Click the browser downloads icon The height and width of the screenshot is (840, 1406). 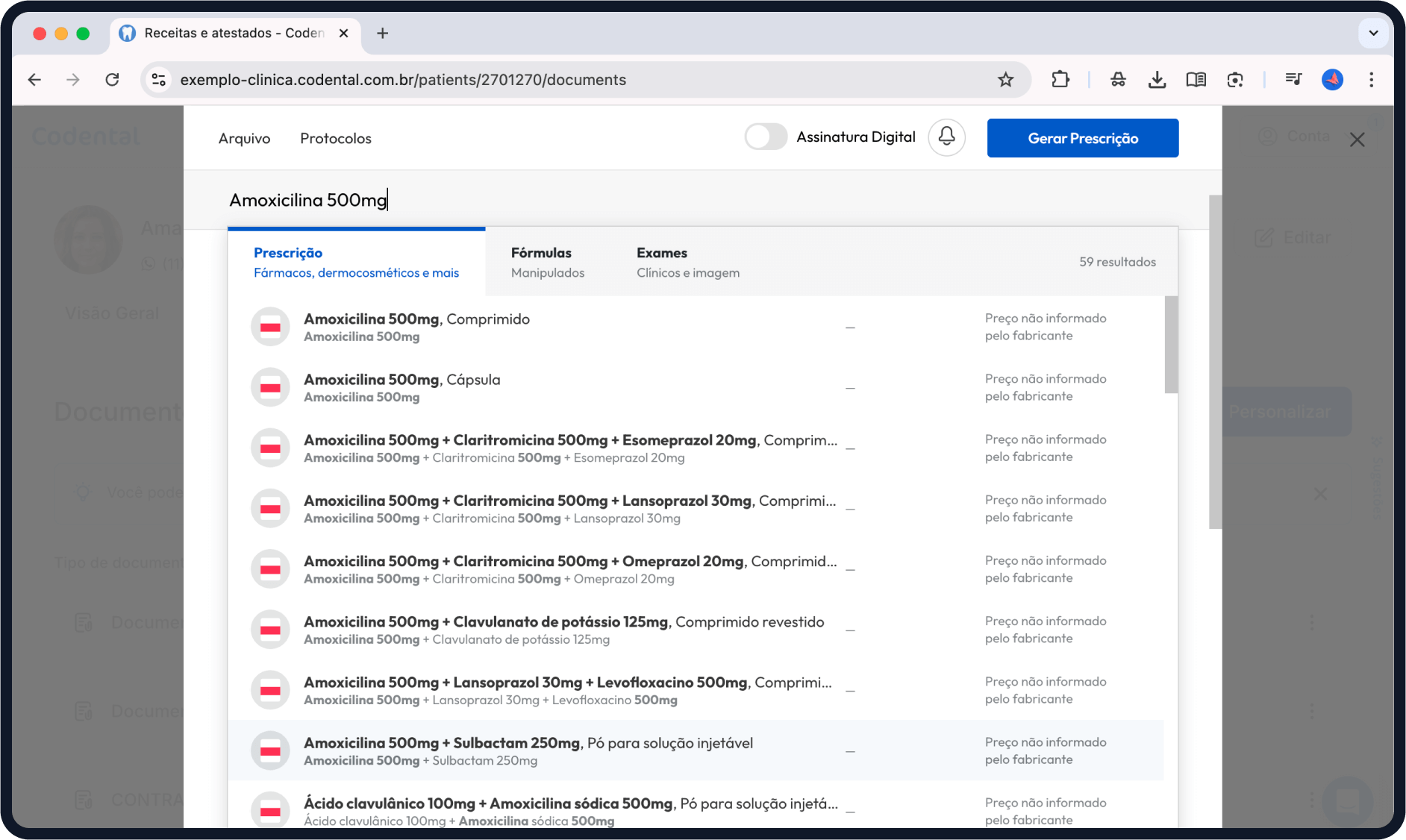pyautogui.click(x=1157, y=80)
